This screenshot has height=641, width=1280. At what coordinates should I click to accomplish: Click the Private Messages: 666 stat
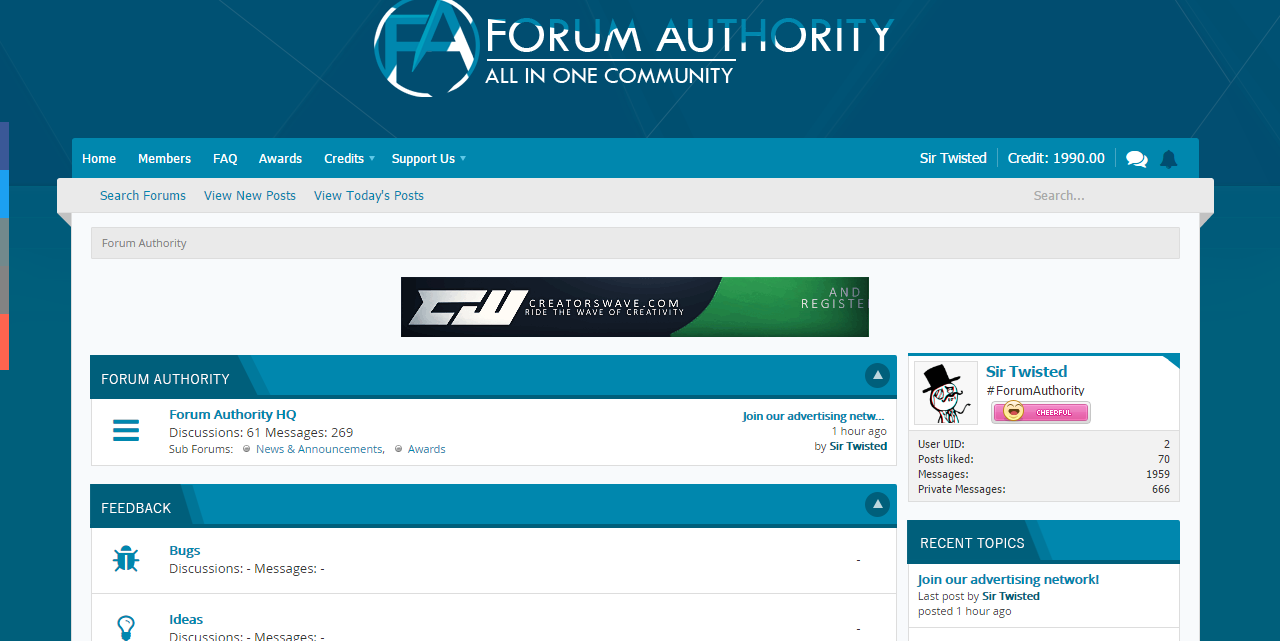(x=1044, y=489)
